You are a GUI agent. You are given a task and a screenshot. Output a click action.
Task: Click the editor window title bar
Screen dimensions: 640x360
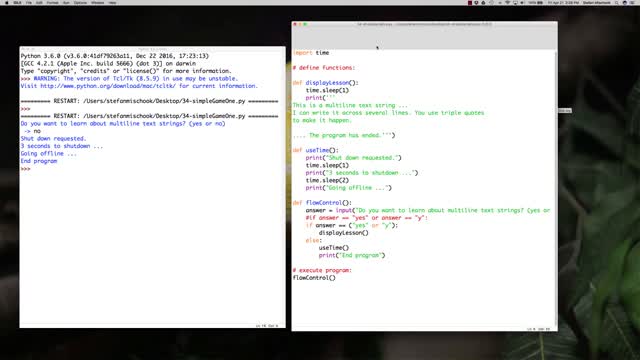[x=424, y=24]
